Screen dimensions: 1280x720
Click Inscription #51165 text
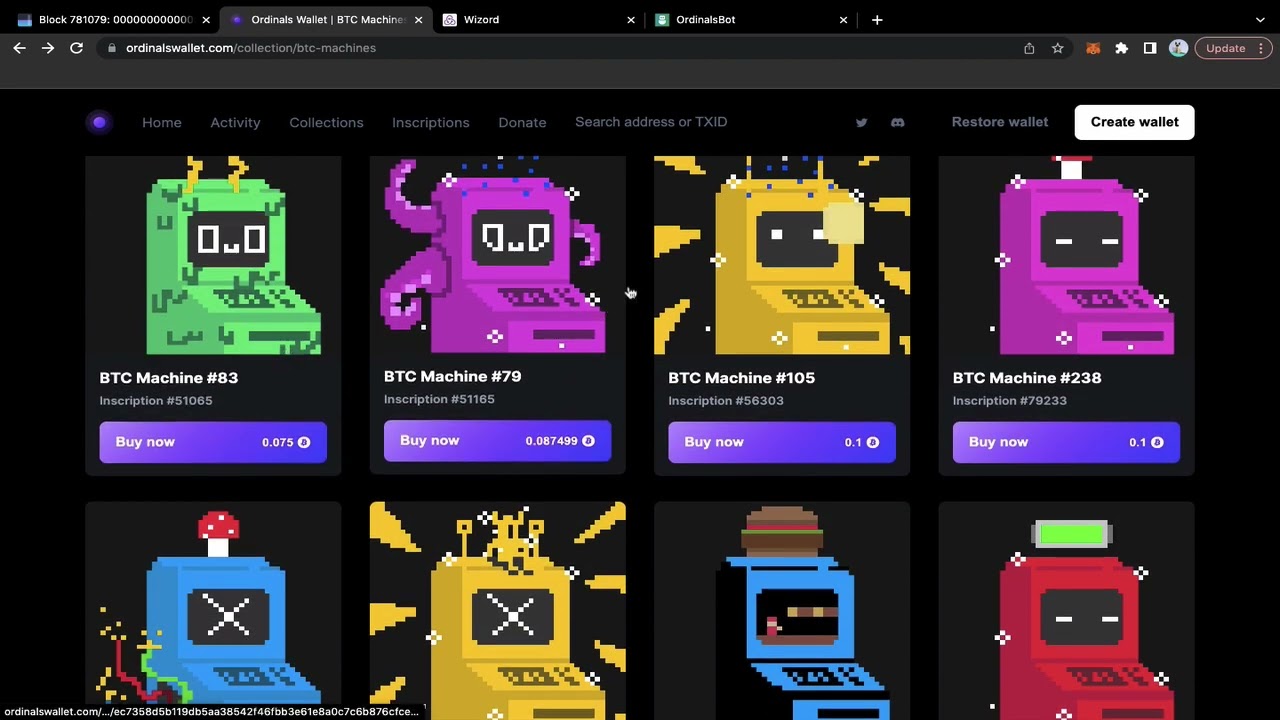tap(439, 399)
